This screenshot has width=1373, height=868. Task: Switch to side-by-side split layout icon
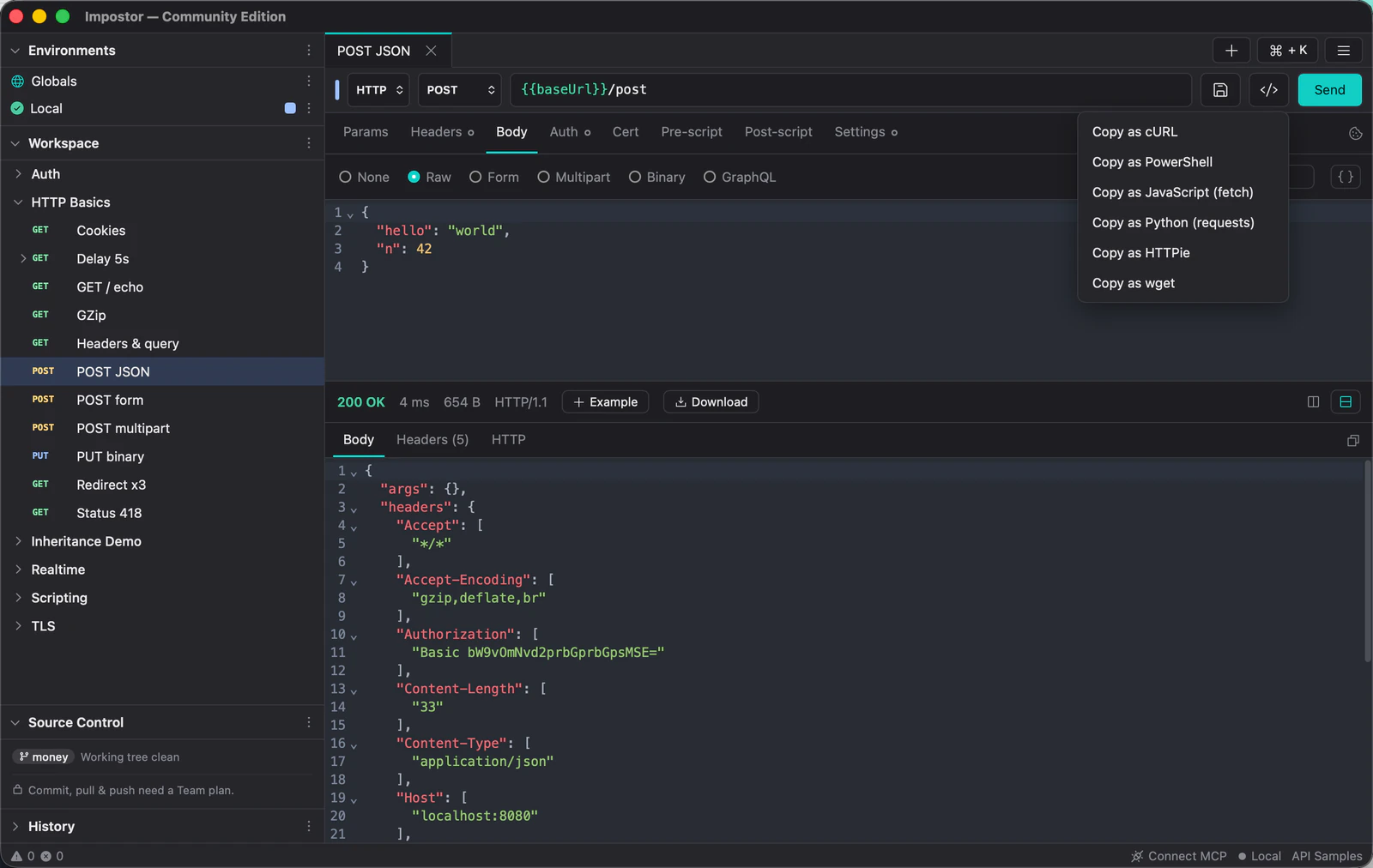(1313, 401)
